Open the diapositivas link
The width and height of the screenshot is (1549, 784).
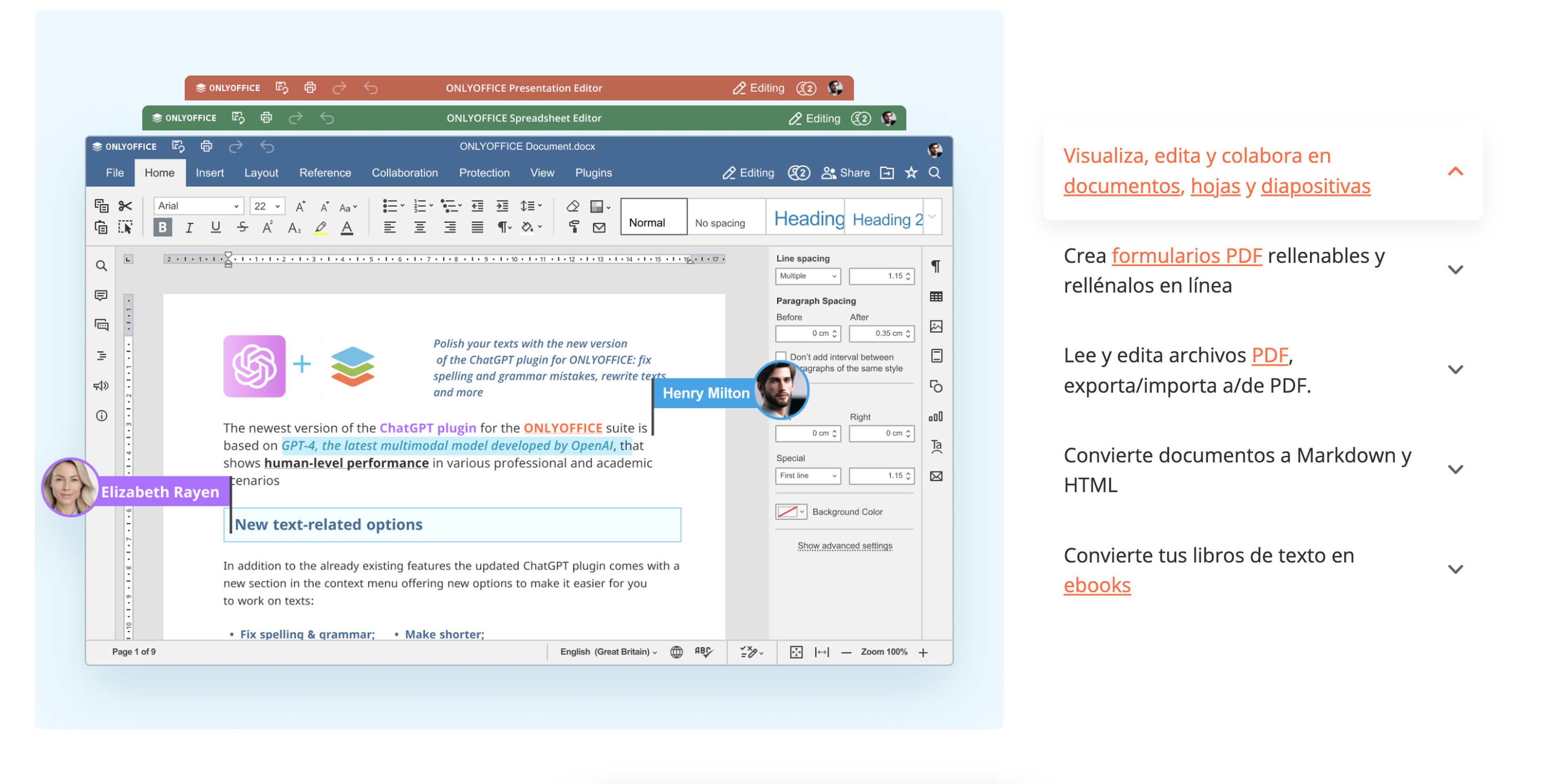(1316, 186)
